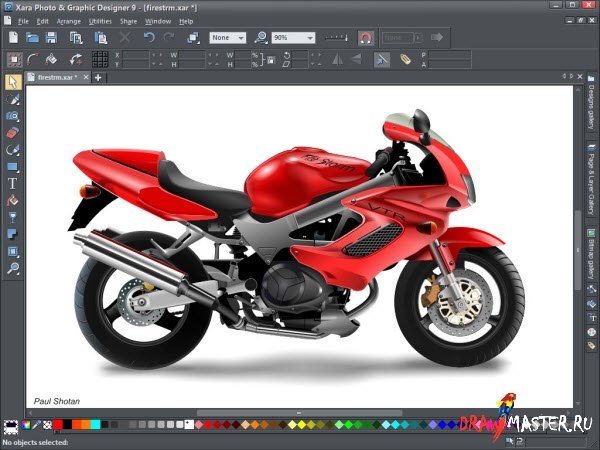Open the Arrange menu

[x=69, y=21]
